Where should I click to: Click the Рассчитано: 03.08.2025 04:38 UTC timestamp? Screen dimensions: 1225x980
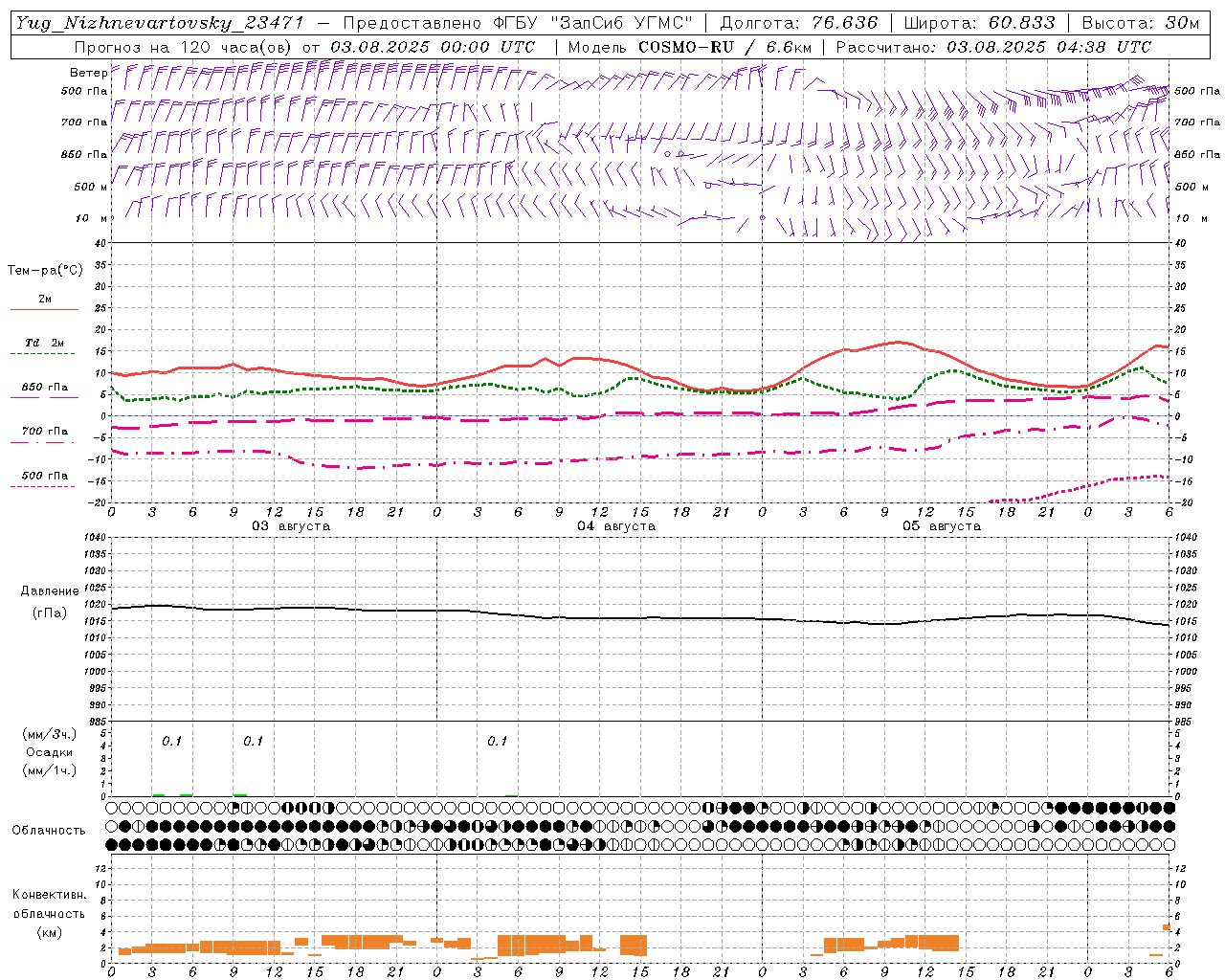[993, 47]
